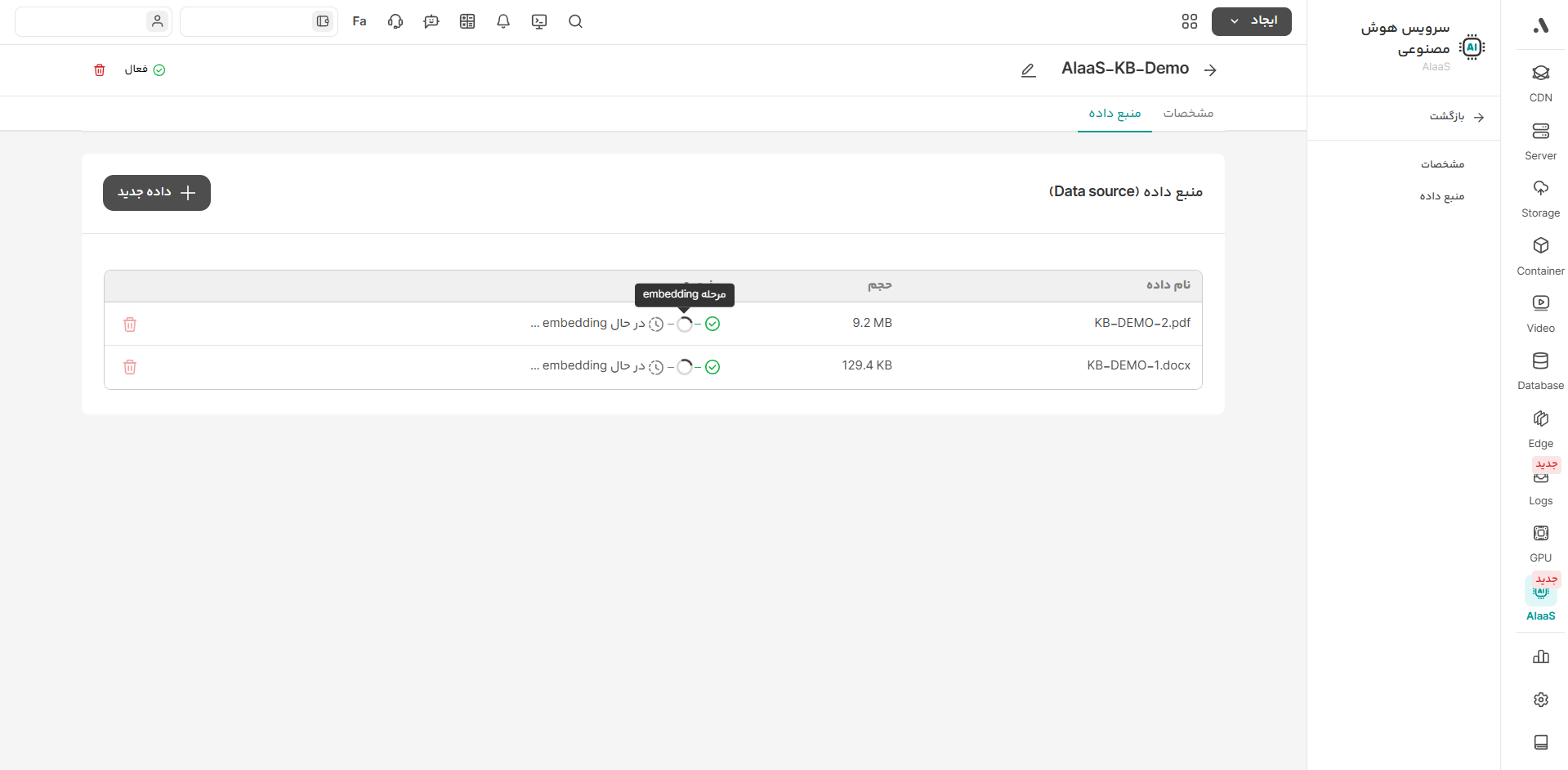This screenshot has height=770, width=1568.
Task: Open the search magnifier icon
Action: [x=575, y=22]
